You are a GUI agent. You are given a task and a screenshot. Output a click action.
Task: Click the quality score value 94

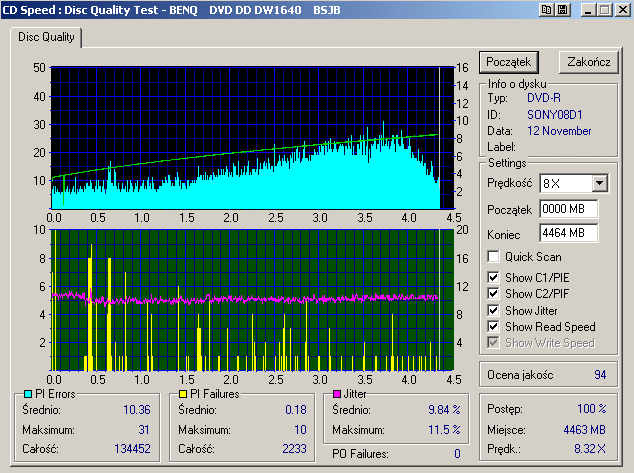point(600,375)
